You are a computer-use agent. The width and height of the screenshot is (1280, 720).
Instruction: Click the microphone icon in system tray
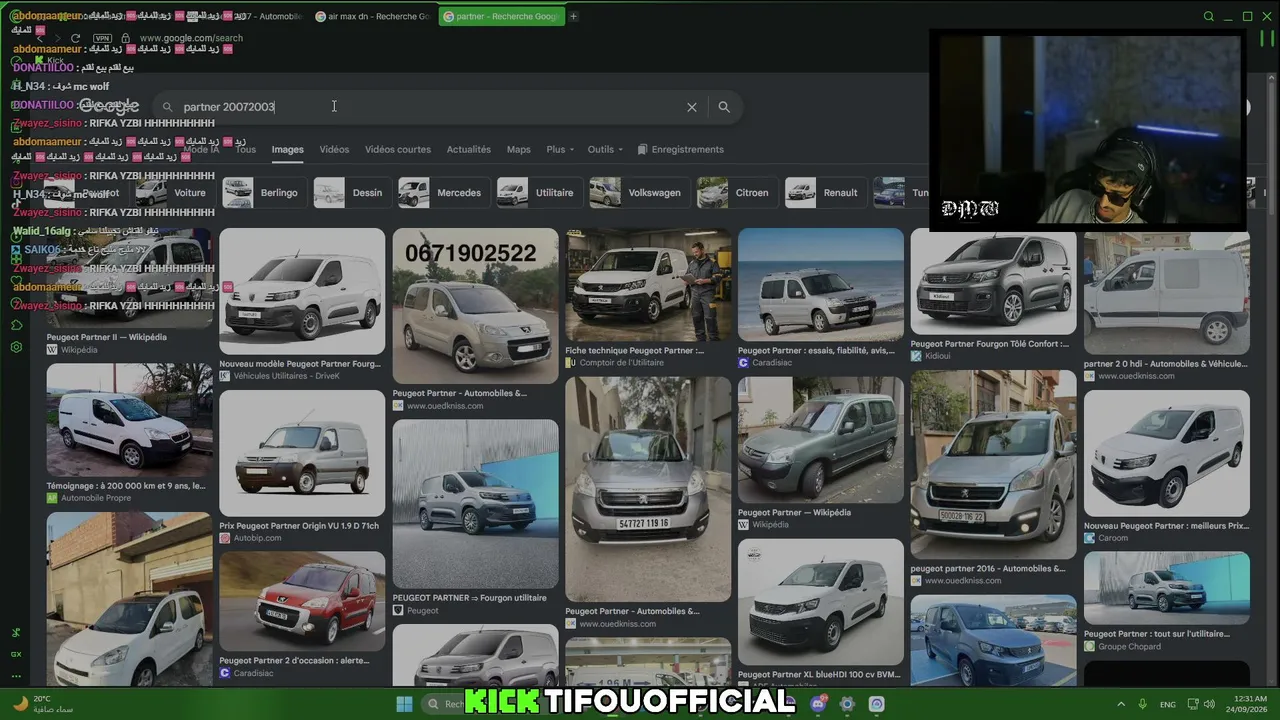coord(1140,704)
